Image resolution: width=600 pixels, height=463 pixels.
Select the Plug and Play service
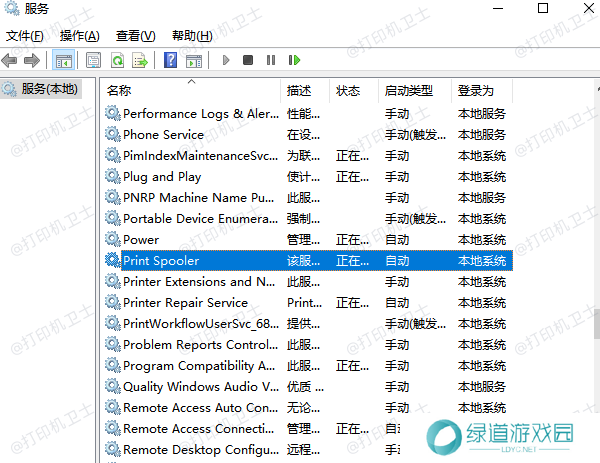tap(308, 176)
